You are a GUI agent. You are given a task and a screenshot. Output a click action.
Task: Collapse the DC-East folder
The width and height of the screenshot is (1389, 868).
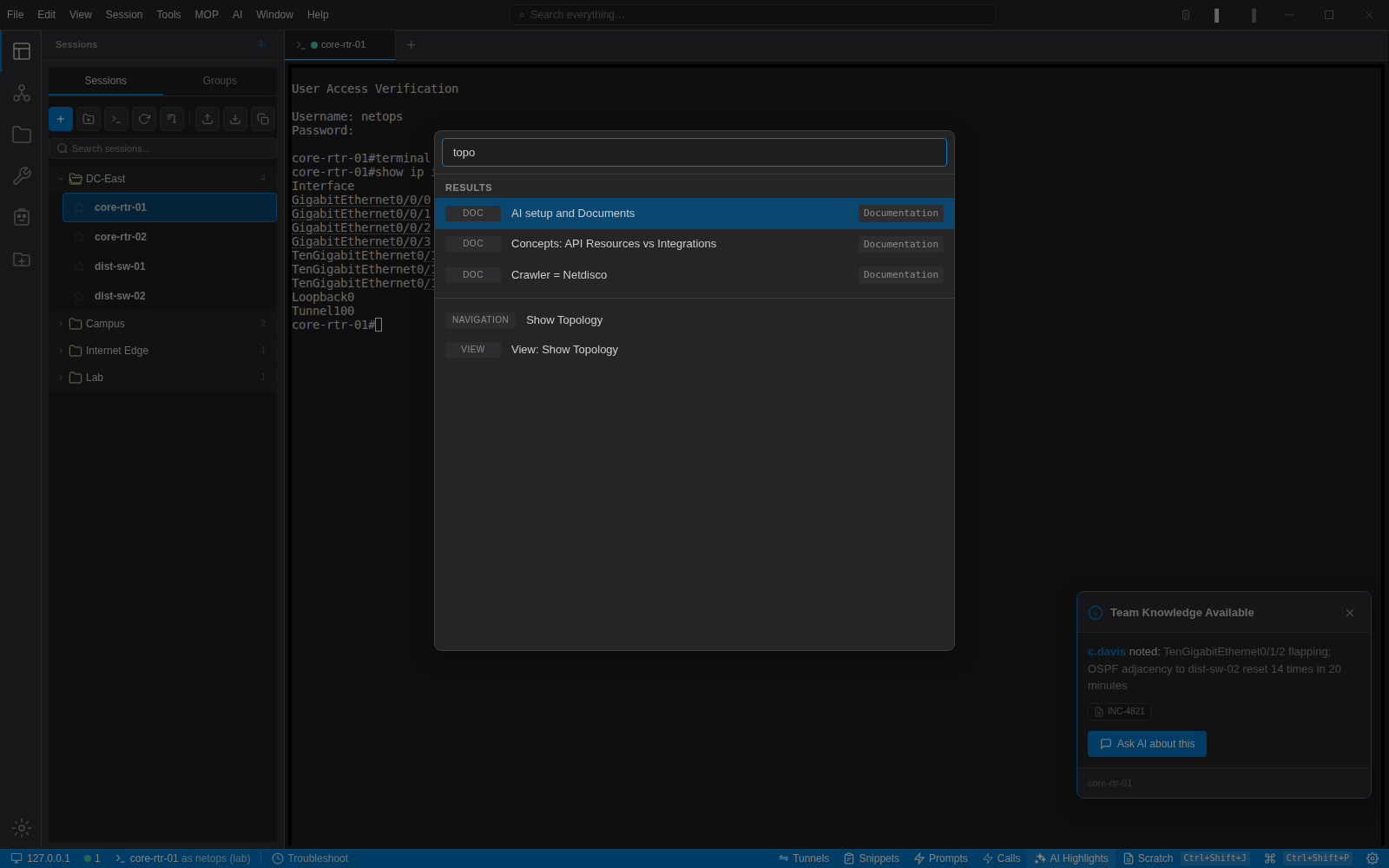(61, 179)
